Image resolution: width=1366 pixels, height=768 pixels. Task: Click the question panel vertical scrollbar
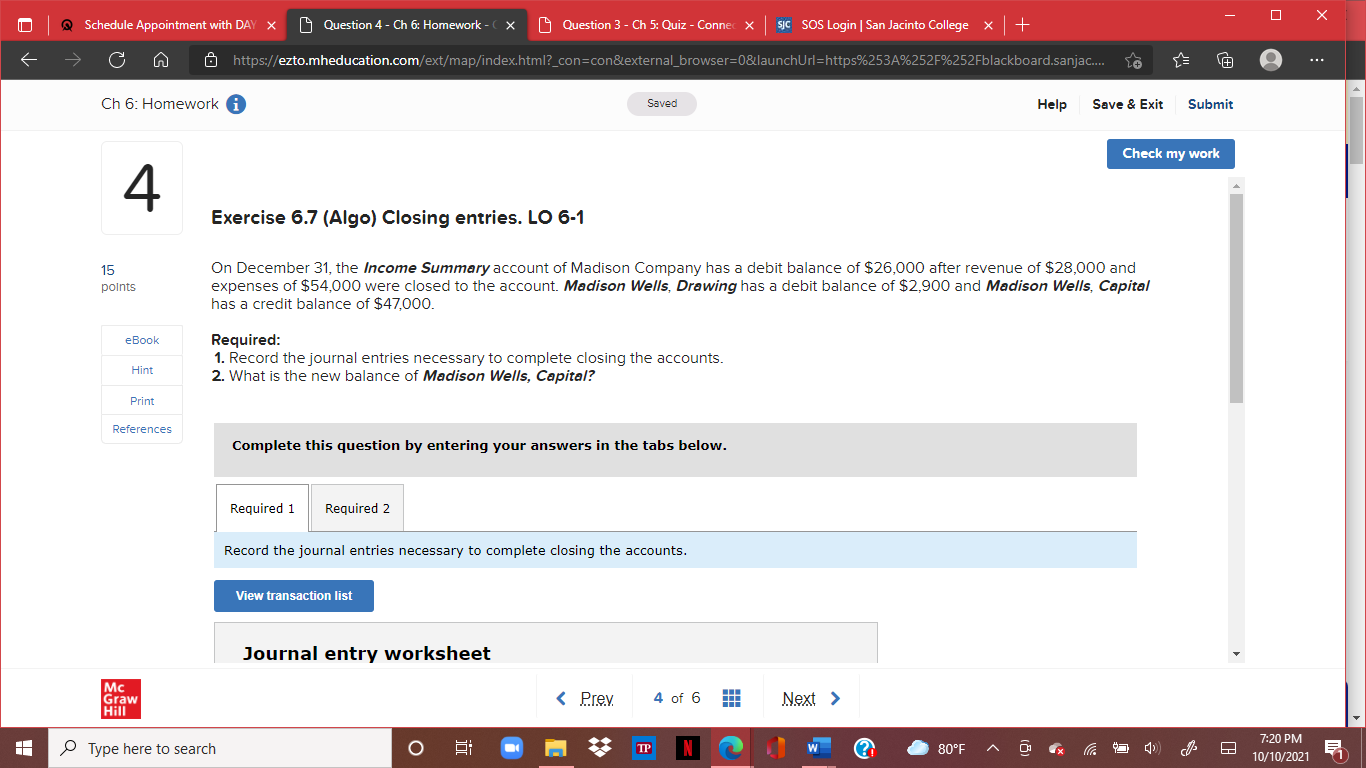point(1237,299)
